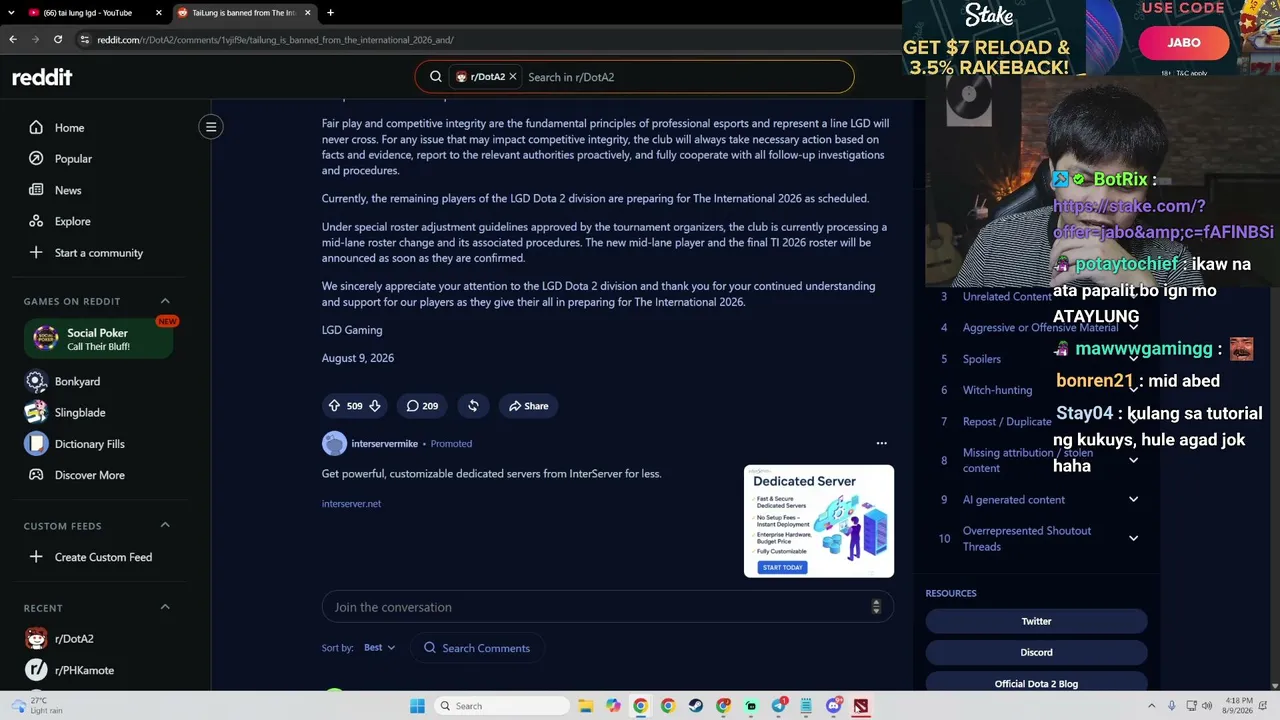1280x720 pixels.
Task: Open the Official Dota 2 Blog button
Action: (1036, 683)
